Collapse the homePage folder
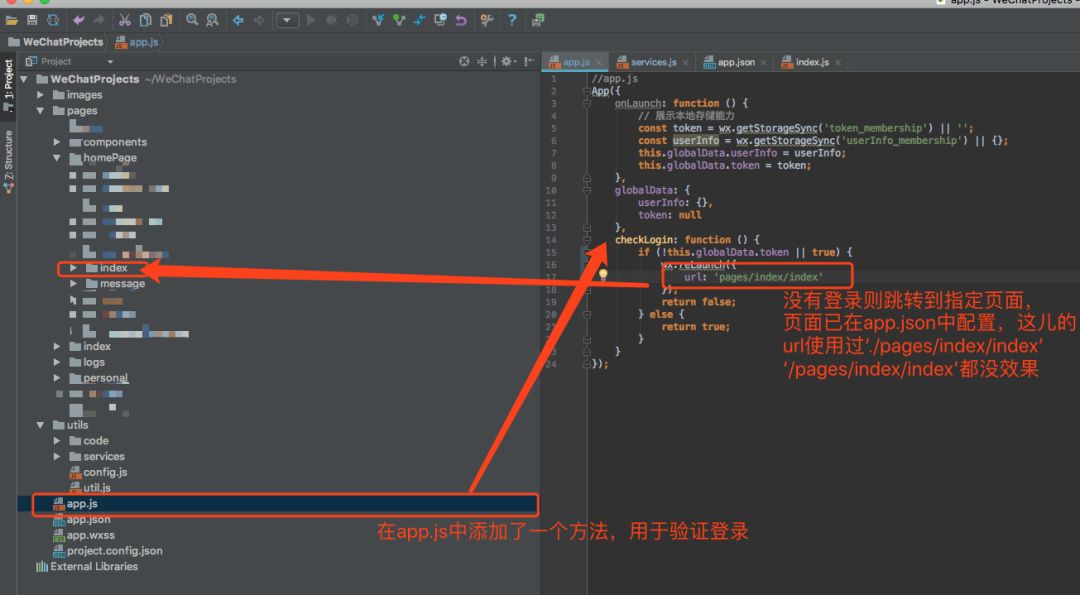Screen dimensions: 1080x595 (x=57, y=158)
